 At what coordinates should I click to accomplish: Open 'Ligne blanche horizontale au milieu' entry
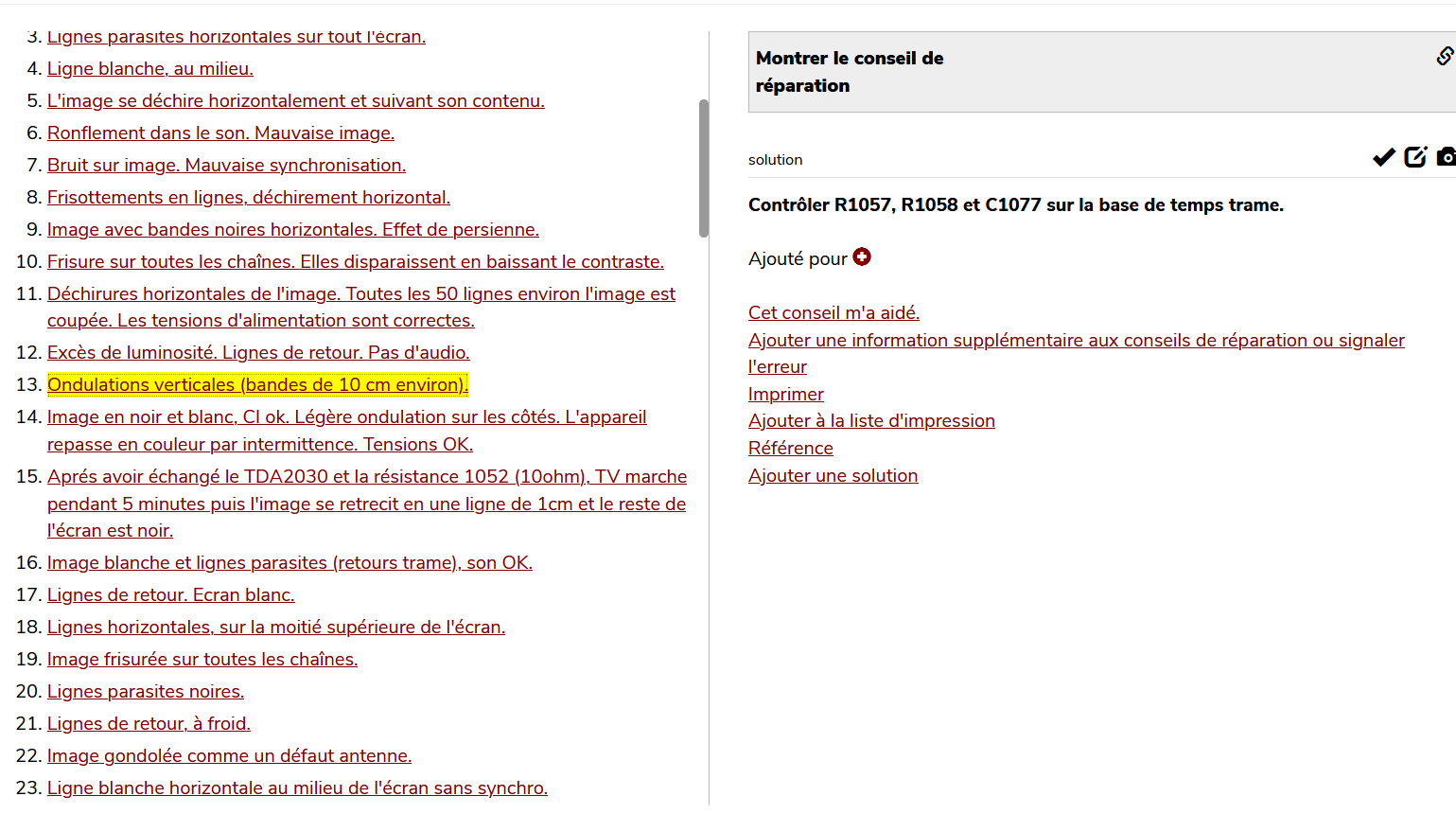[297, 787]
